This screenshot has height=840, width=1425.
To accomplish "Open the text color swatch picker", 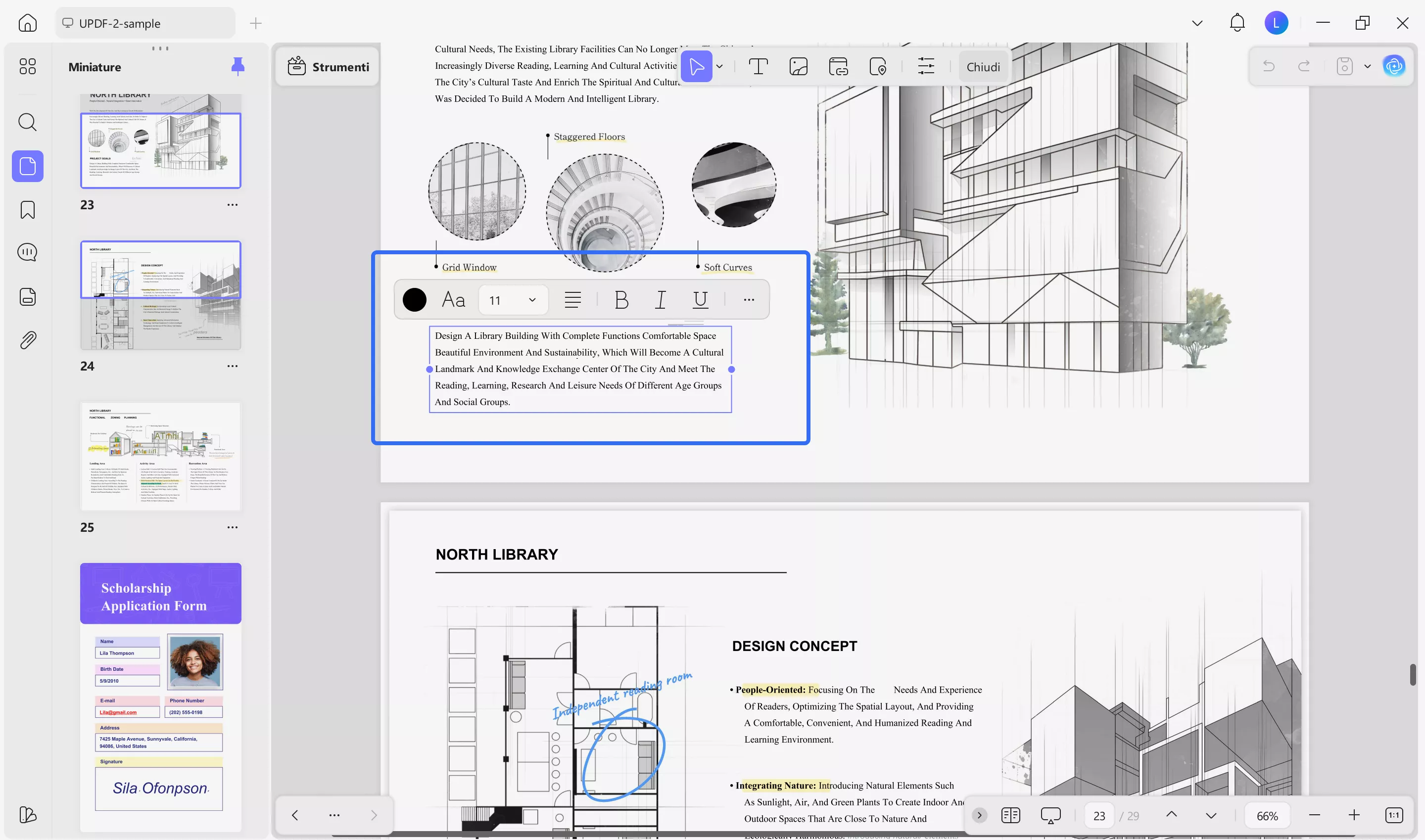I will tap(415, 299).
